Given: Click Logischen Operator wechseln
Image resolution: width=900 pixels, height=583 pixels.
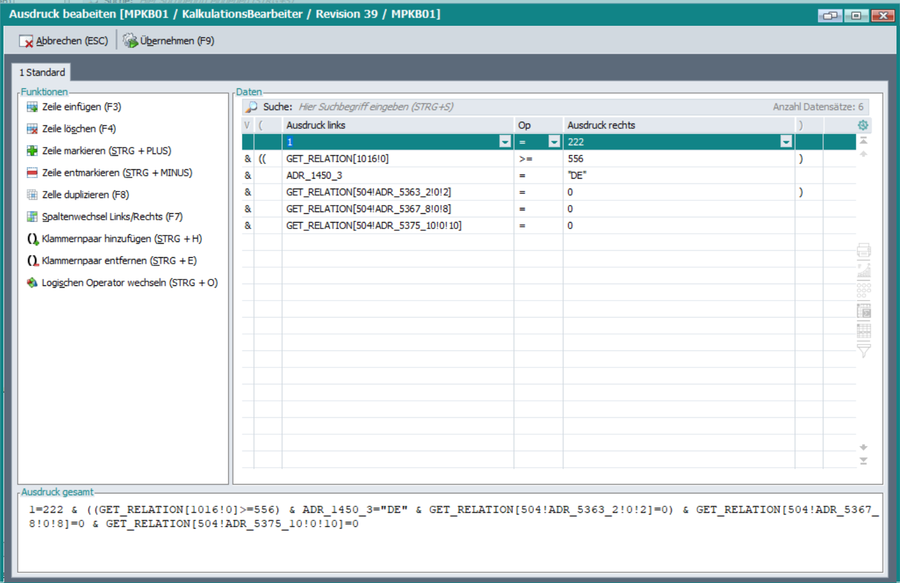Looking at the screenshot, I should (129, 283).
